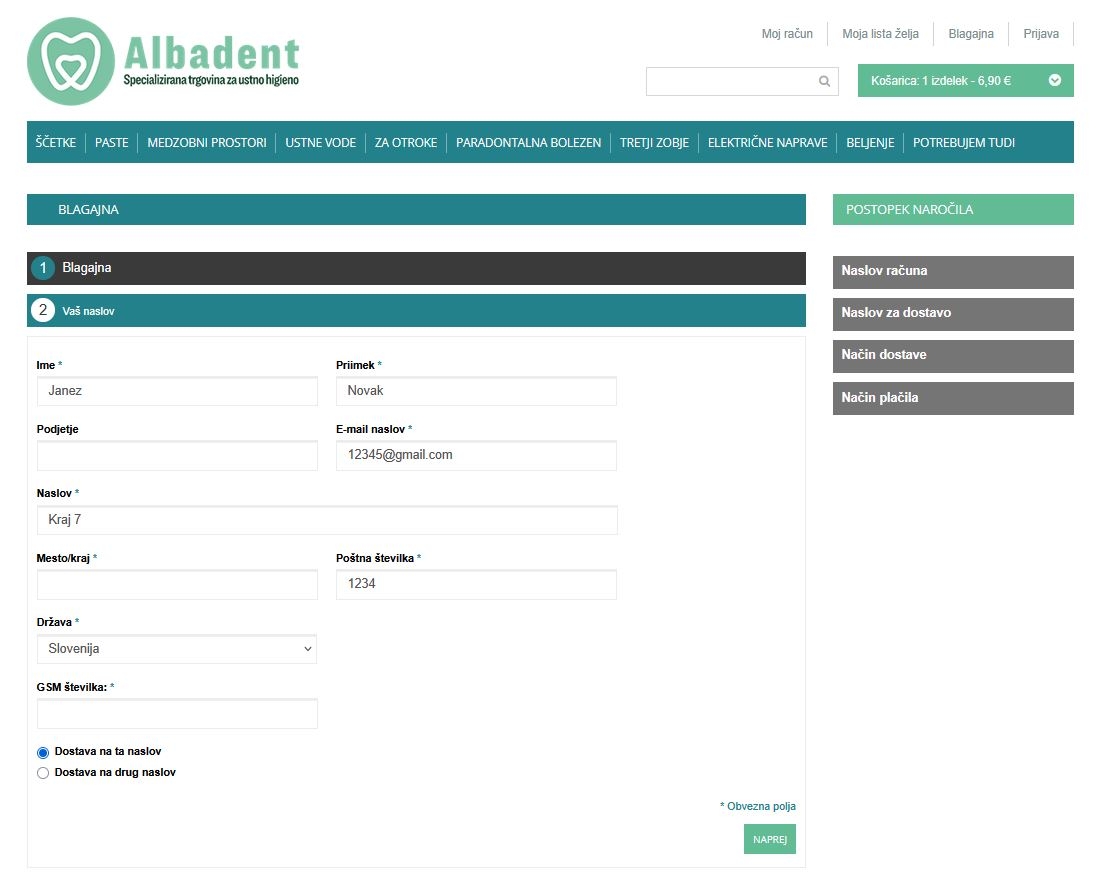Focus the GSM številka input
The height and width of the screenshot is (875, 1102).
[x=177, y=714]
